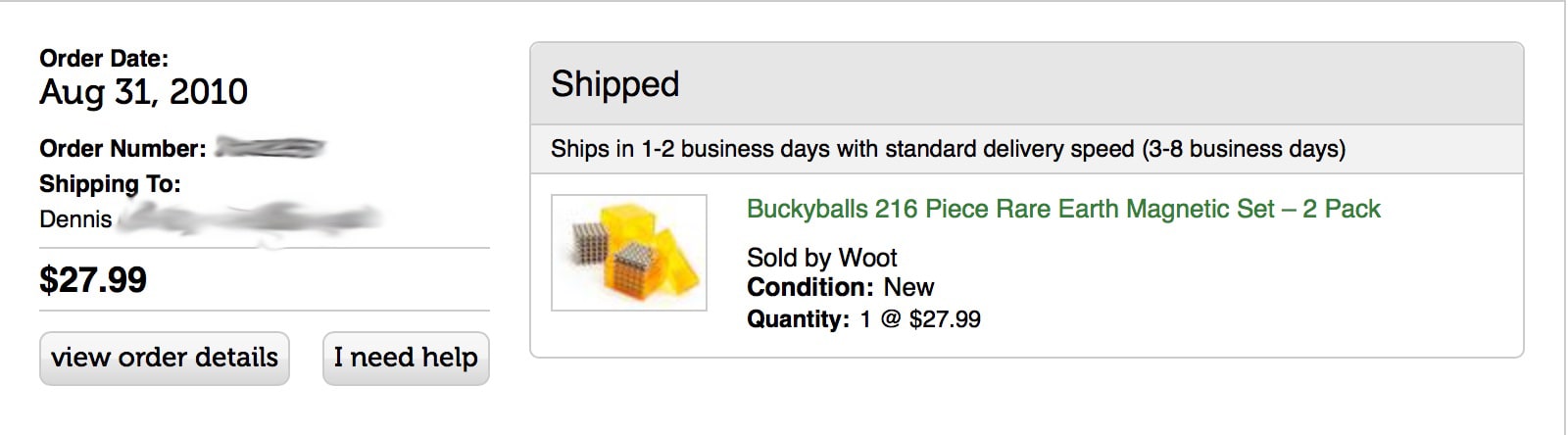Click the "1 @ $27.99" quantity price
Image resolution: width=1568 pixels, height=435 pixels.
point(920,319)
